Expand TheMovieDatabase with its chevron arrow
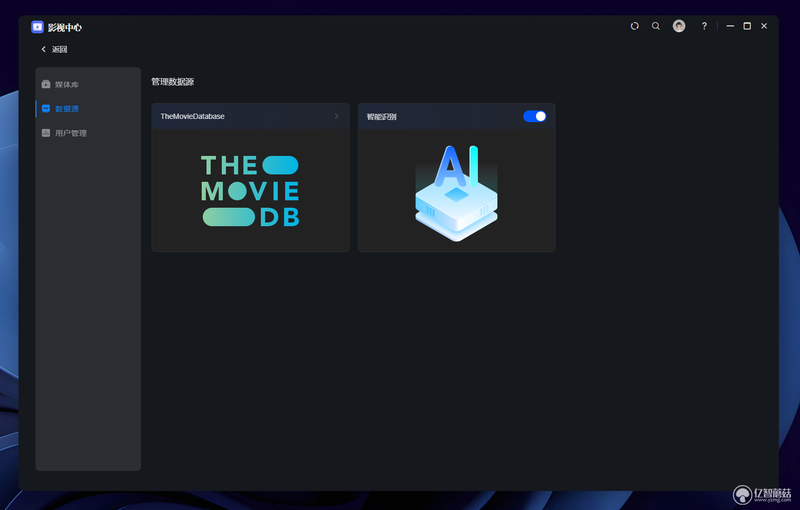The height and width of the screenshot is (510, 800). 336,116
